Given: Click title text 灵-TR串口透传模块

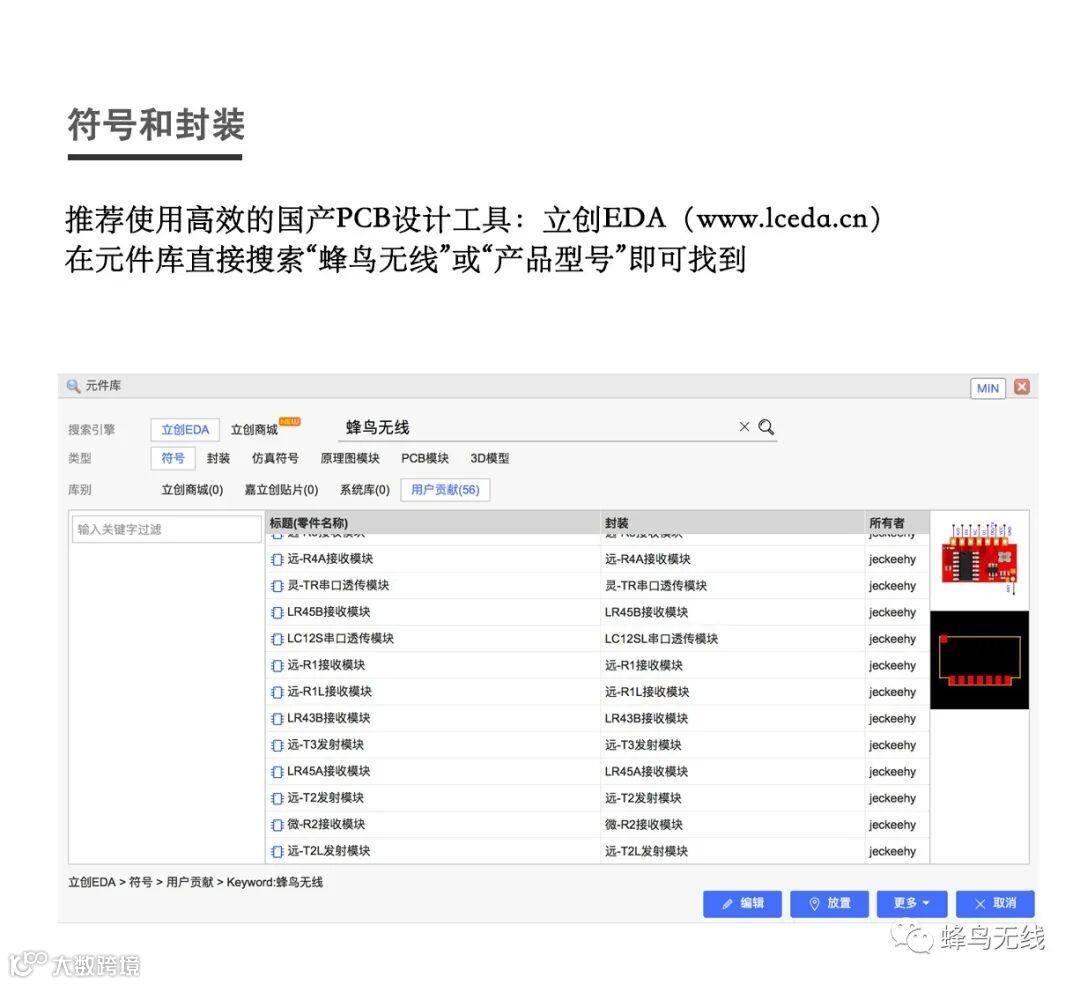Looking at the screenshot, I should tap(338, 585).
